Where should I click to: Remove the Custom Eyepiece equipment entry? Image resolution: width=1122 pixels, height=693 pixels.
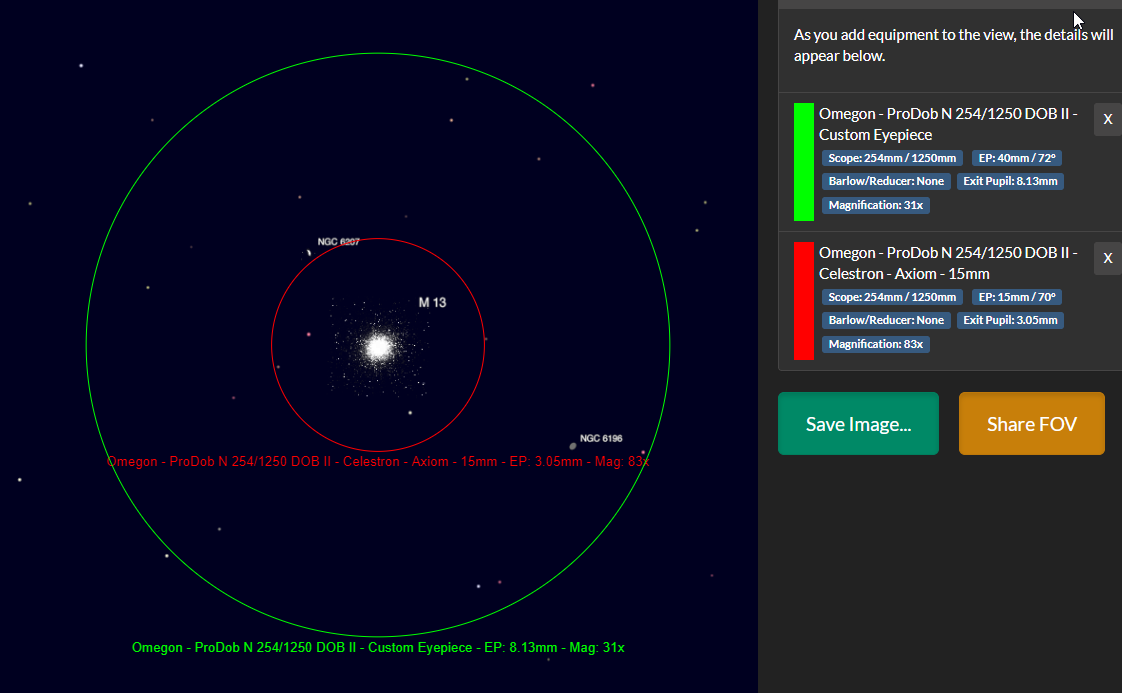coord(1107,120)
